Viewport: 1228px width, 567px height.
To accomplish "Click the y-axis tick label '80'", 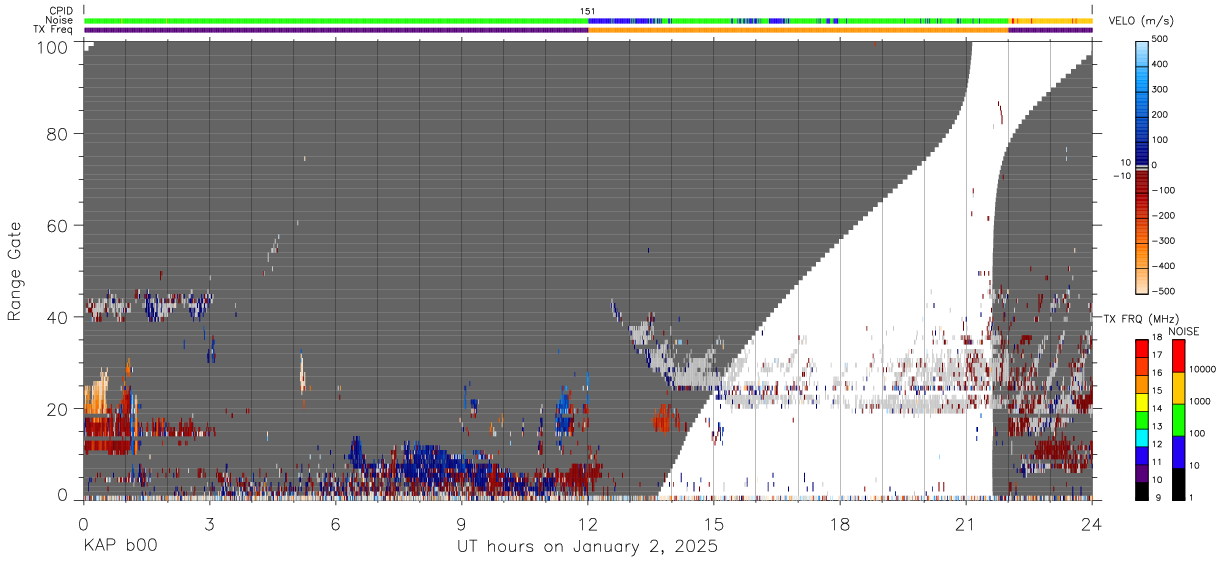I will (58, 133).
